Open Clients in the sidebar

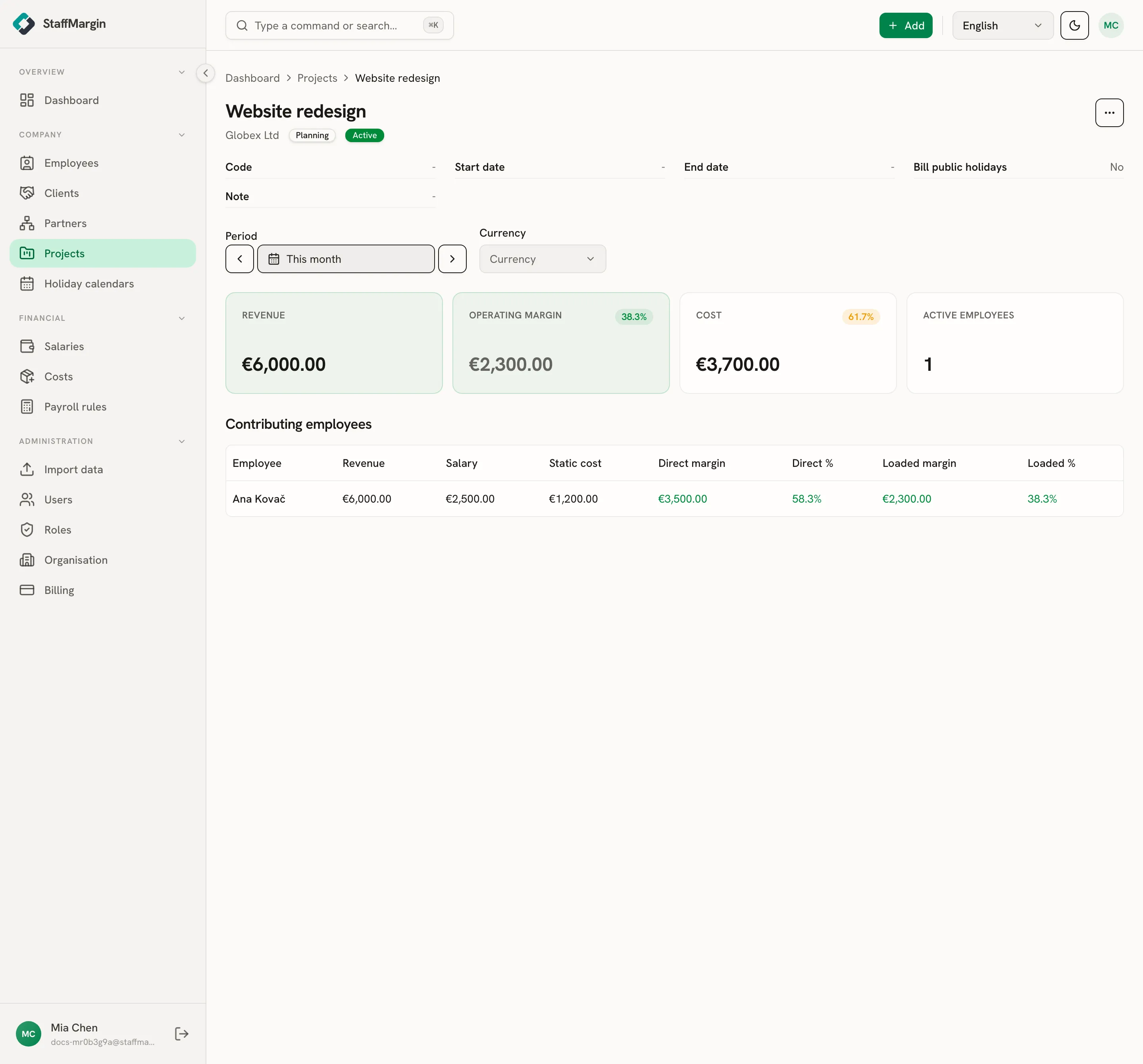[x=103, y=193]
